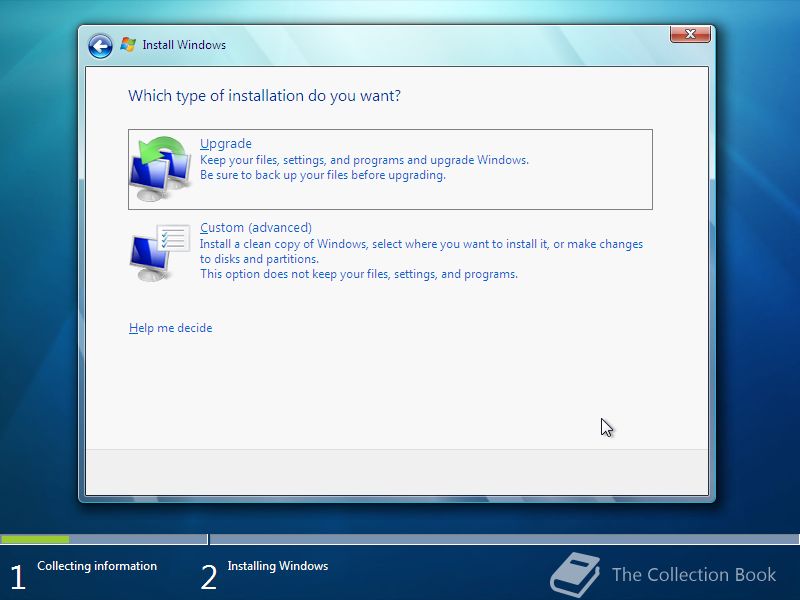Click the 'Installing Windows' step label
Image resolution: width=800 pixels, height=600 pixels.
pos(278,566)
